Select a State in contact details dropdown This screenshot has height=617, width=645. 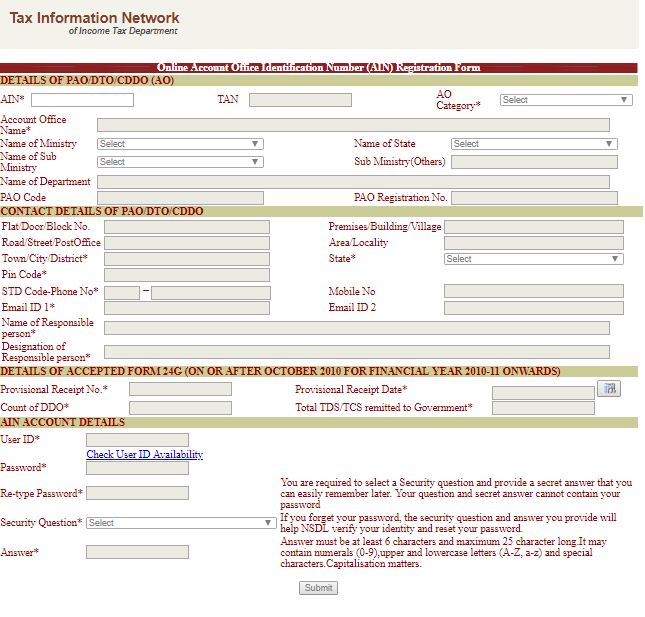(x=533, y=259)
